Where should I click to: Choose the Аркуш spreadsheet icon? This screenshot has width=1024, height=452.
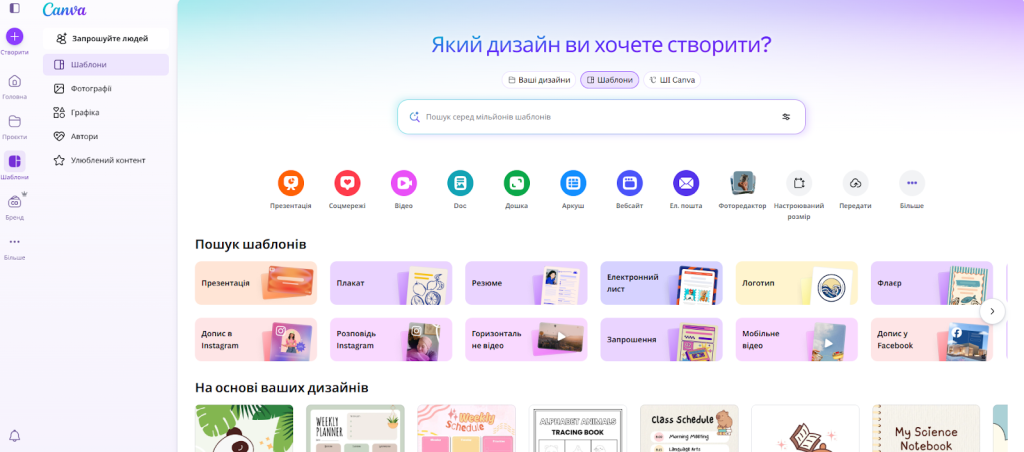(x=573, y=183)
